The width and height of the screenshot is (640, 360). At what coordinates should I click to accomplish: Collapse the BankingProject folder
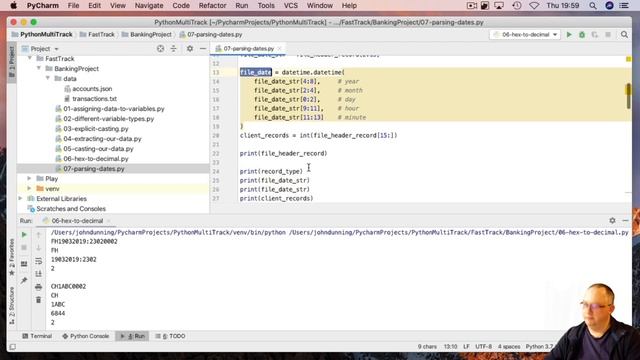coord(39,69)
